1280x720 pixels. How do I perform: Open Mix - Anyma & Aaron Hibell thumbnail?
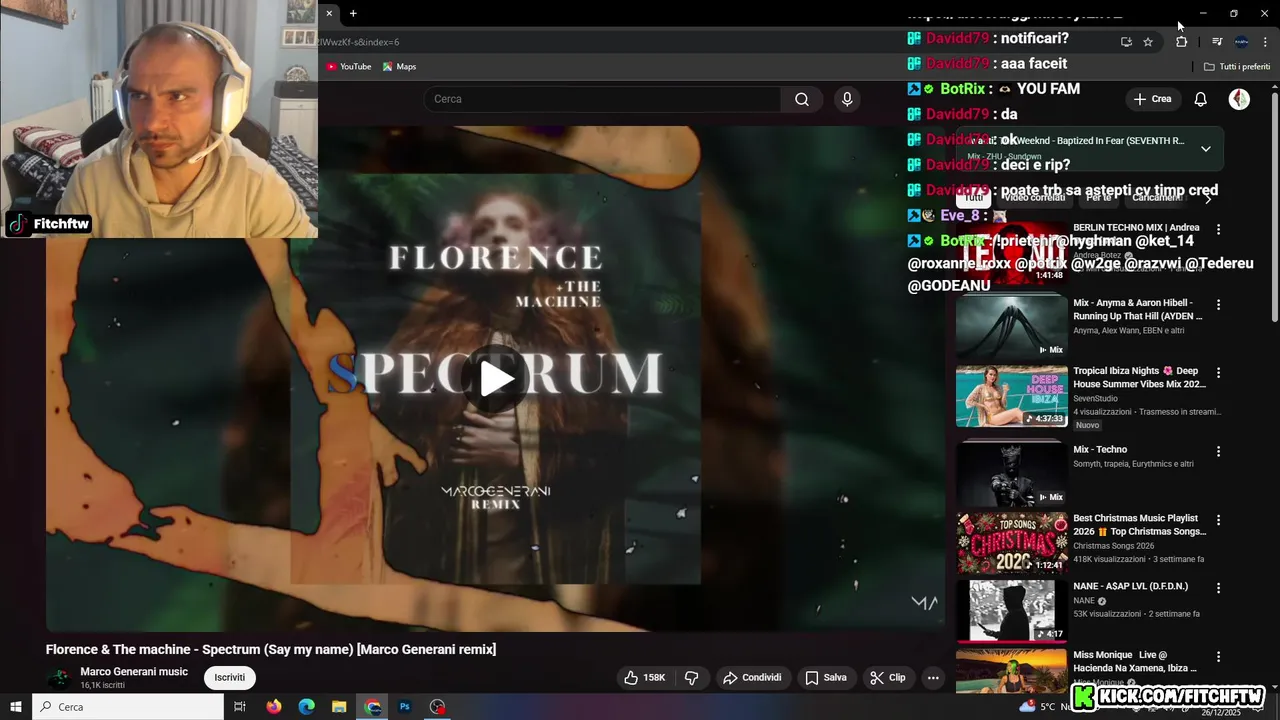pyautogui.click(x=1012, y=327)
